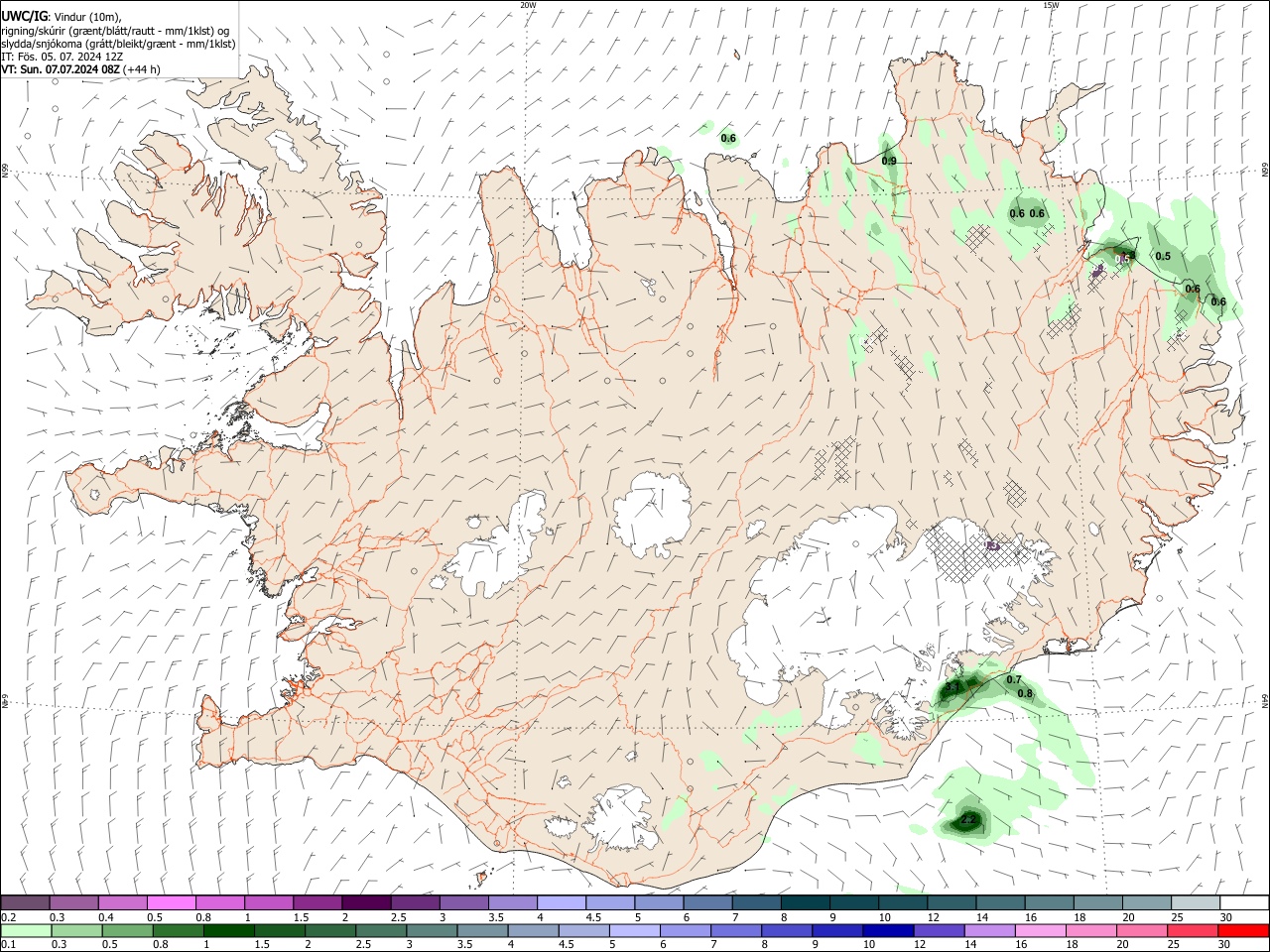Click the 0.5 precipitation value off east coast
Viewport: 1270px width, 952px height.
[x=1164, y=256]
